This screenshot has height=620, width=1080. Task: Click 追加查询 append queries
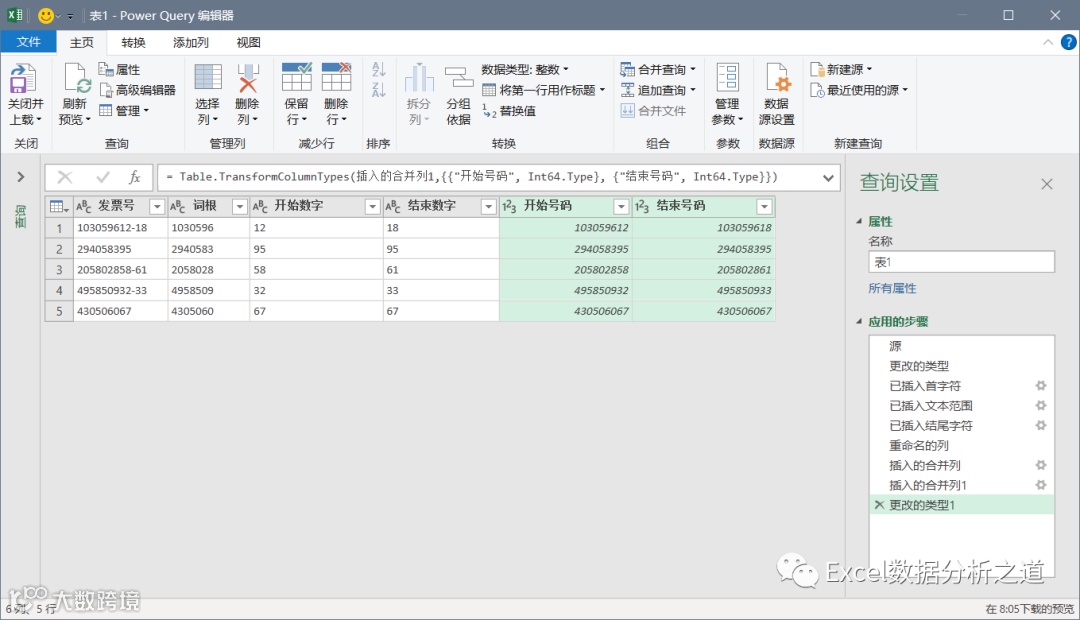[x=658, y=90]
